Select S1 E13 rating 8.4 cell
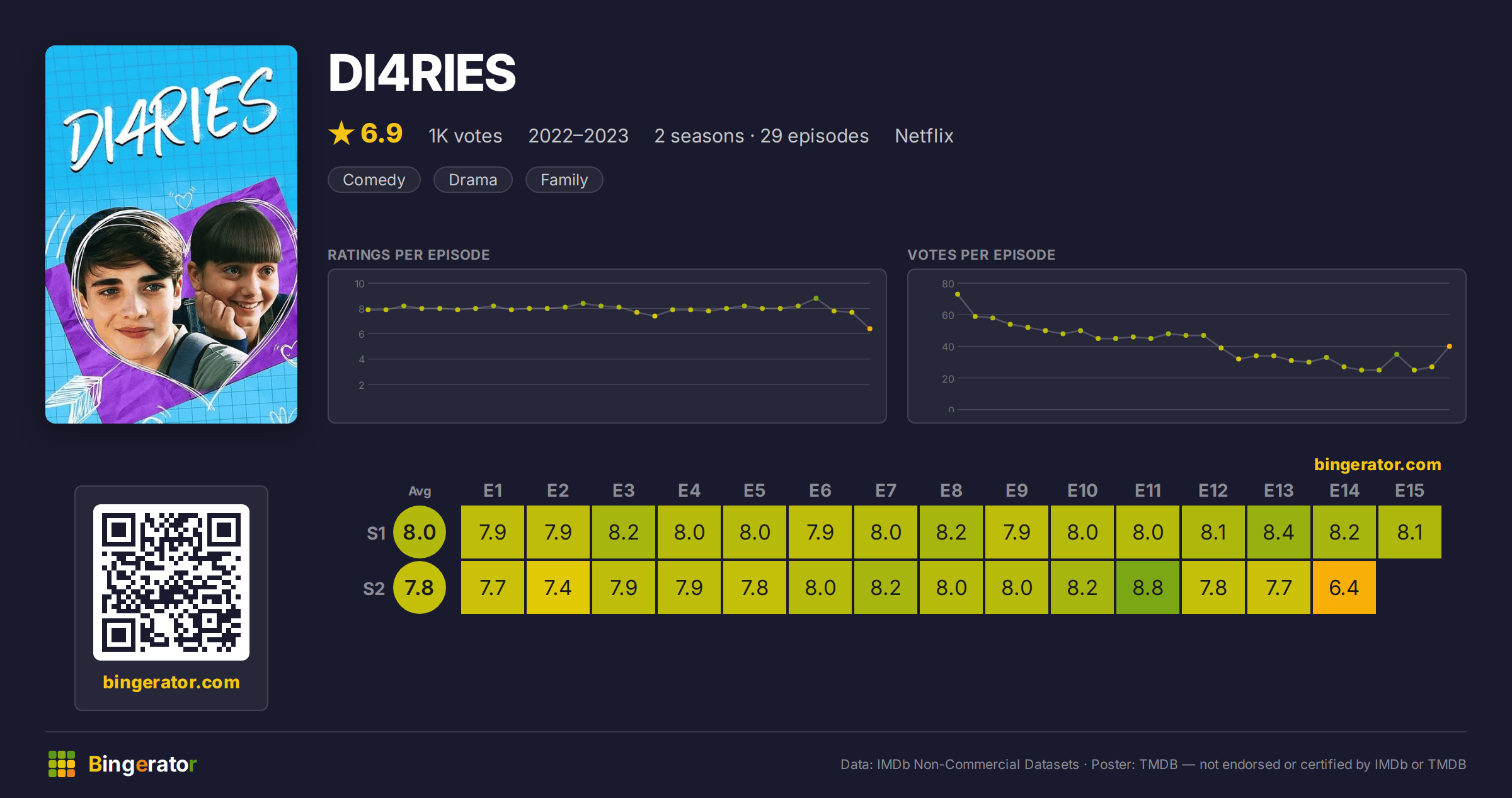 [x=1279, y=532]
